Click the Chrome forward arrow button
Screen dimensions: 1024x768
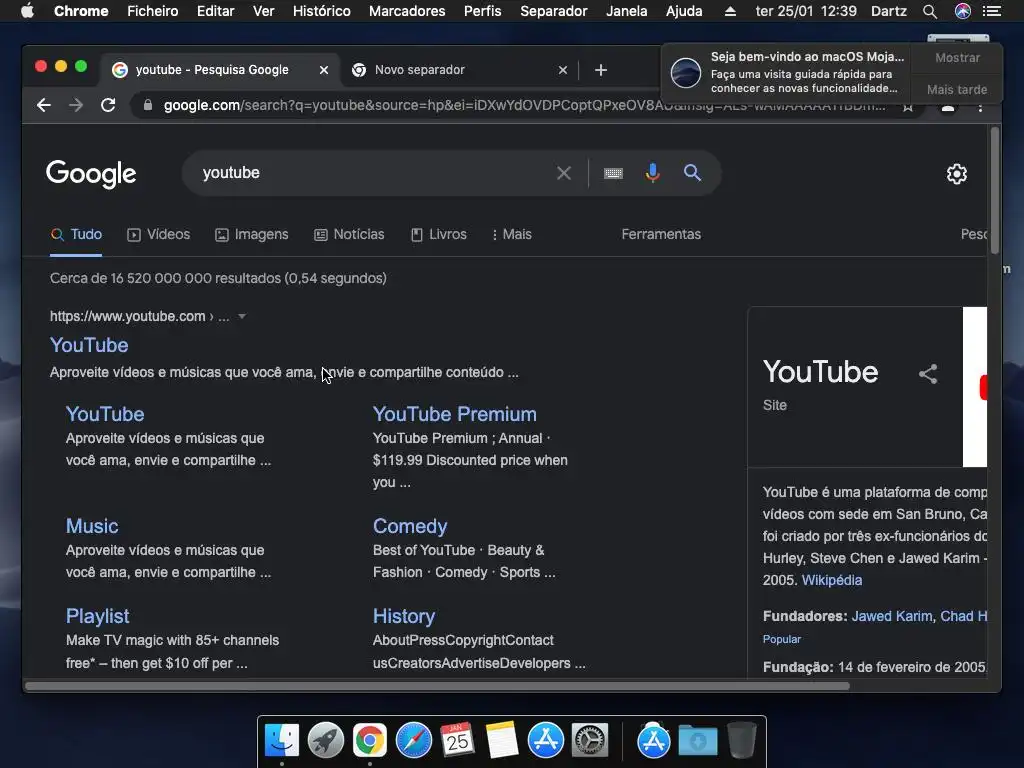tap(76, 105)
